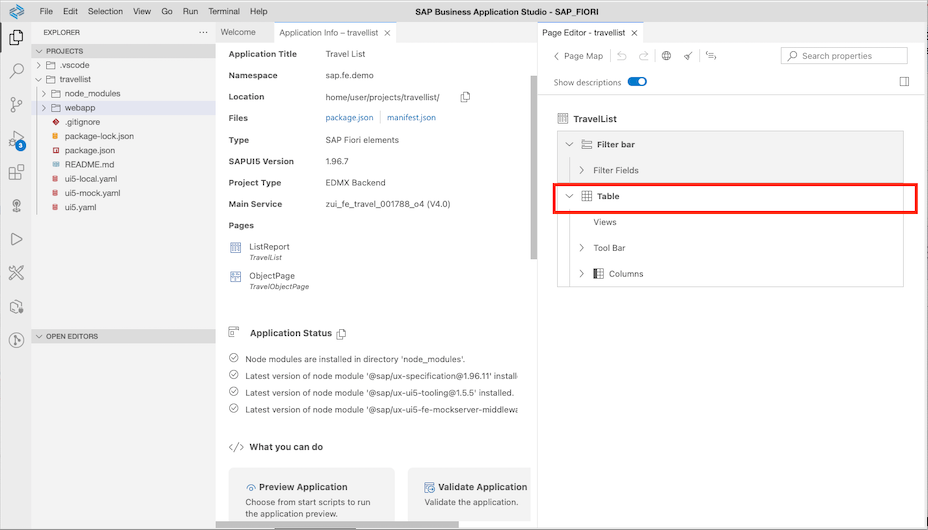Click the Application Info vertical scrollbar

tap(534, 167)
